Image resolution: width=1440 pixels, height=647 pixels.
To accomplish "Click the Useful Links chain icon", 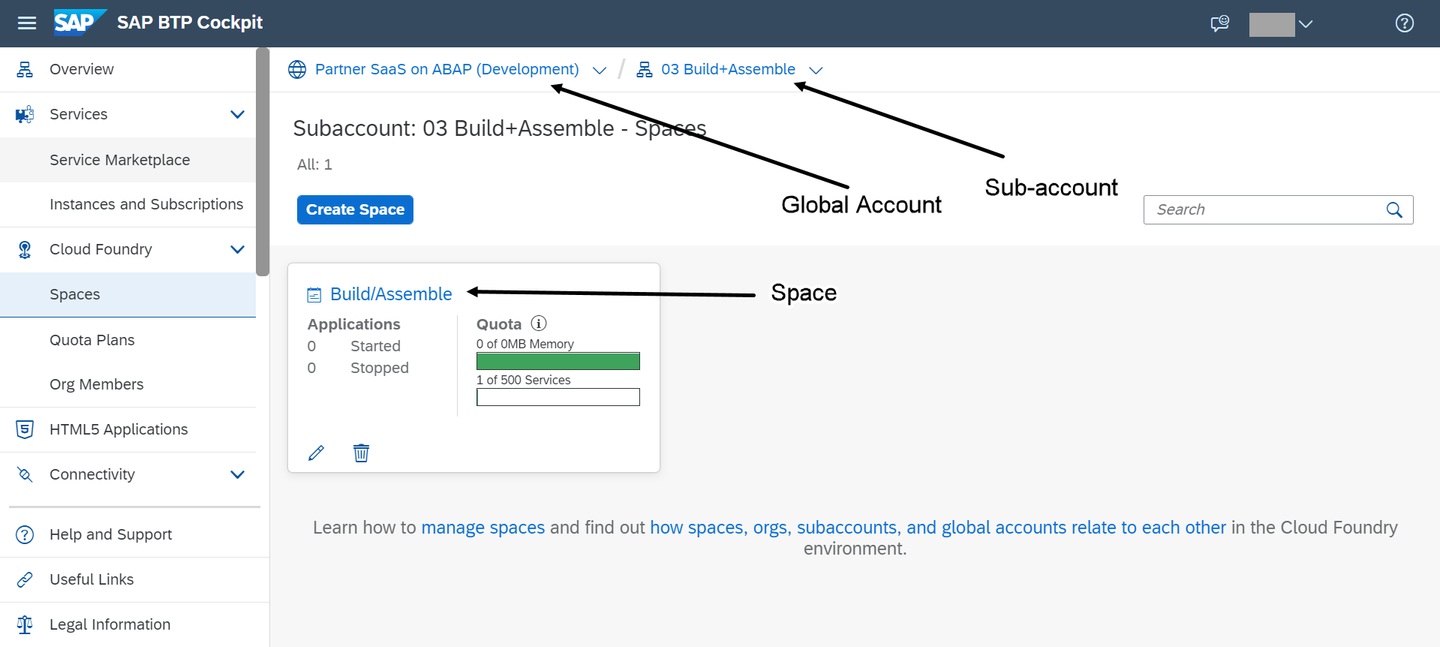I will (x=25, y=579).
